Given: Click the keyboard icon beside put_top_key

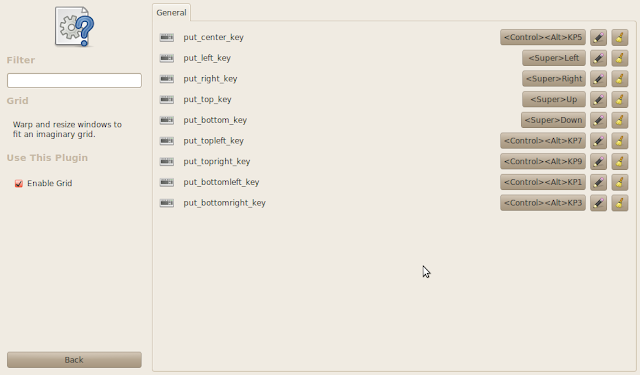Looking at the screenshot, I should pyautogui.click(x=167, y=99).
